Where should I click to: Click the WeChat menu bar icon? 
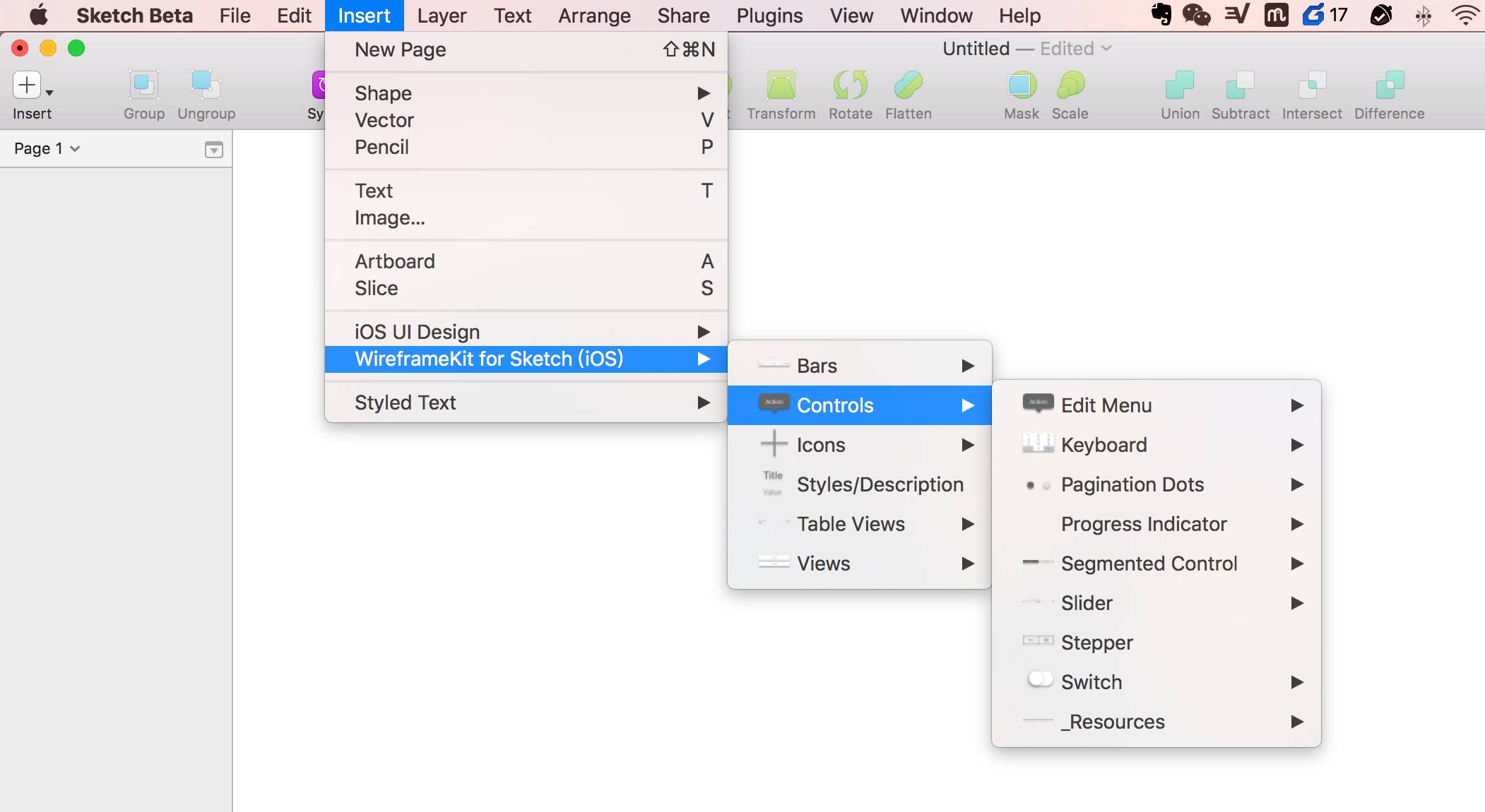pos(1196,15)
